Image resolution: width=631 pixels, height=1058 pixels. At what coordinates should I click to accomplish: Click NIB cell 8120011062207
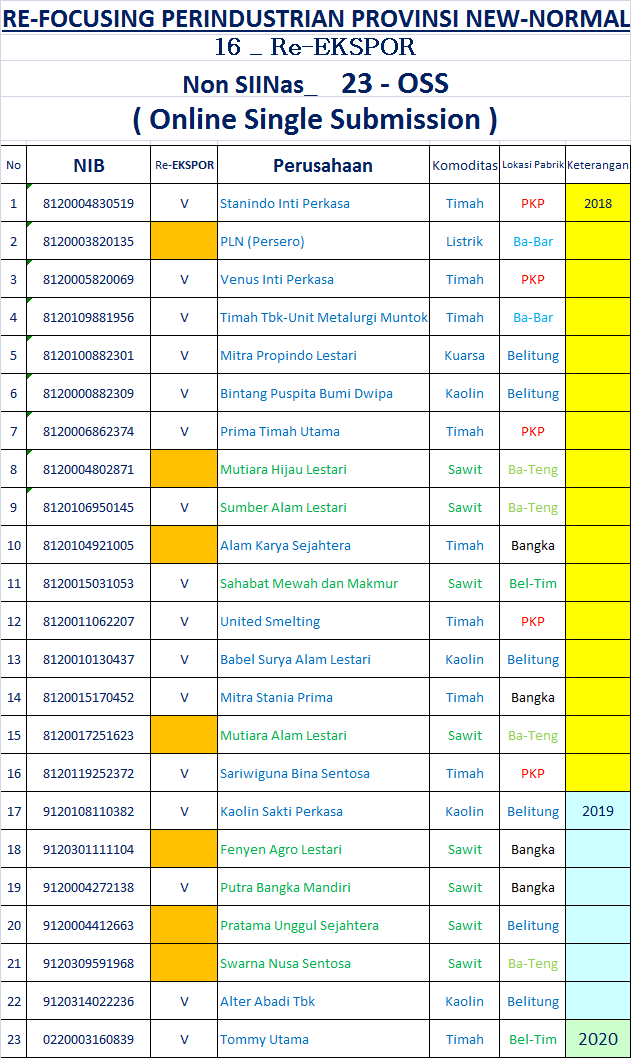coord(88,621)
